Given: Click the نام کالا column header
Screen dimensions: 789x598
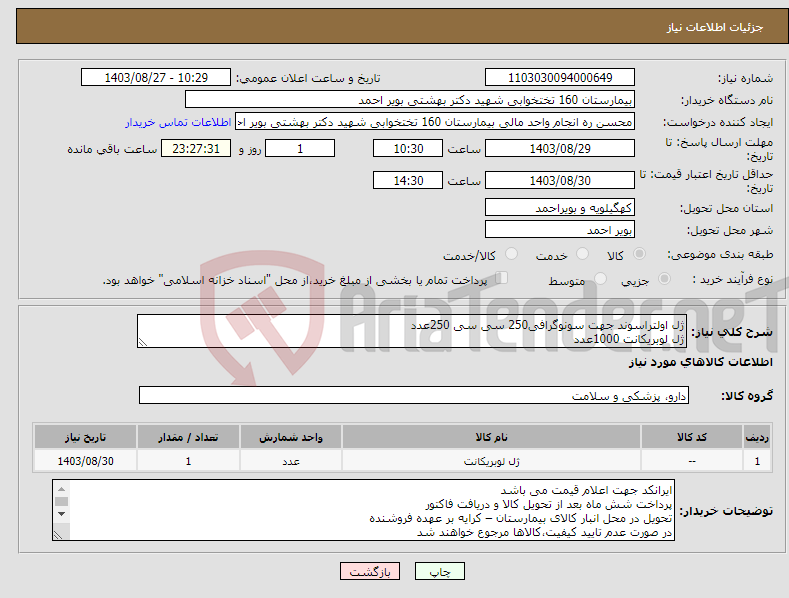Looking at the screenshot, I should click(491, 437).
